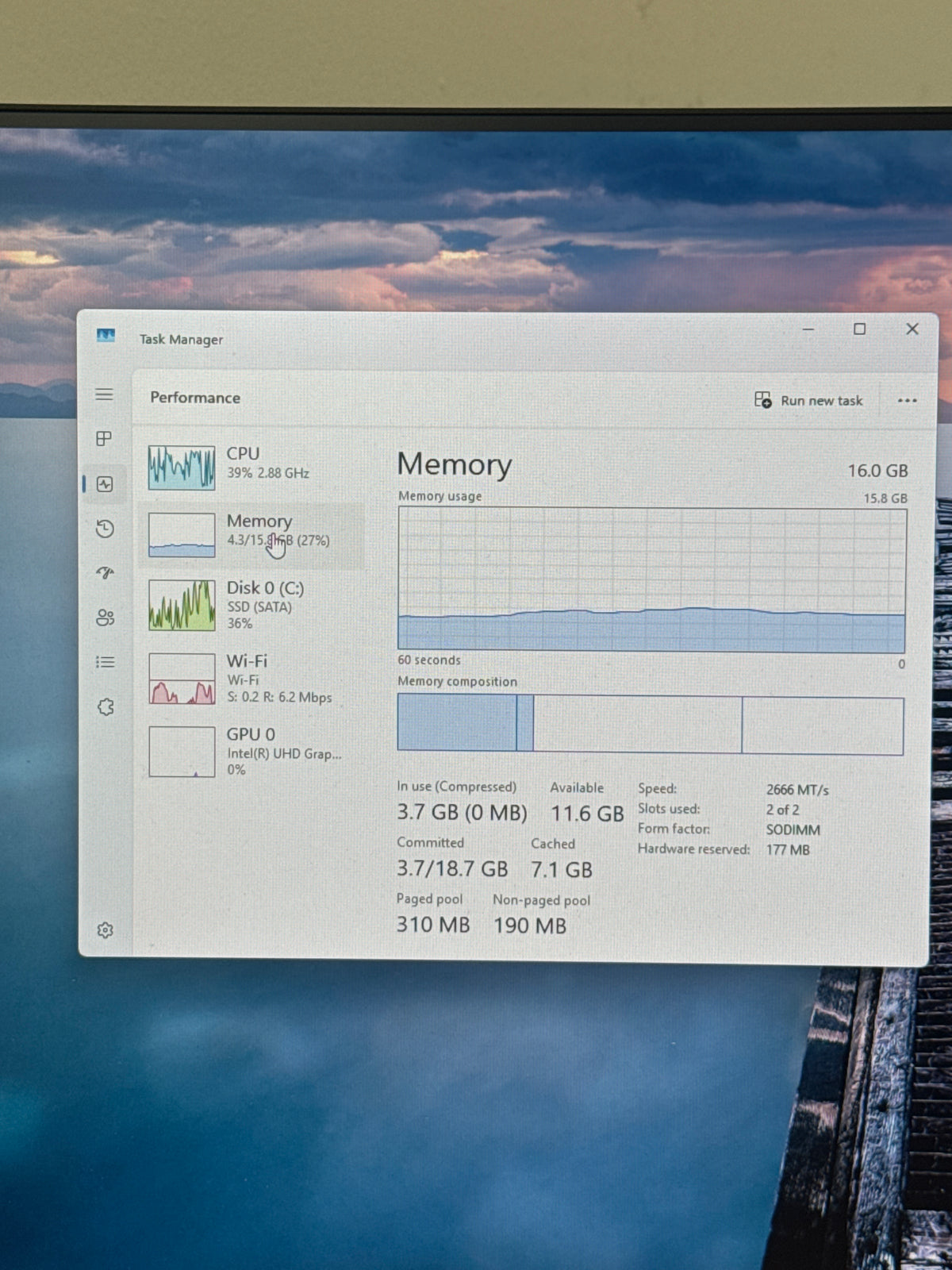Open the Users sidebar icon
This screenshot has width=952, height=1270.
click(105, 618)
